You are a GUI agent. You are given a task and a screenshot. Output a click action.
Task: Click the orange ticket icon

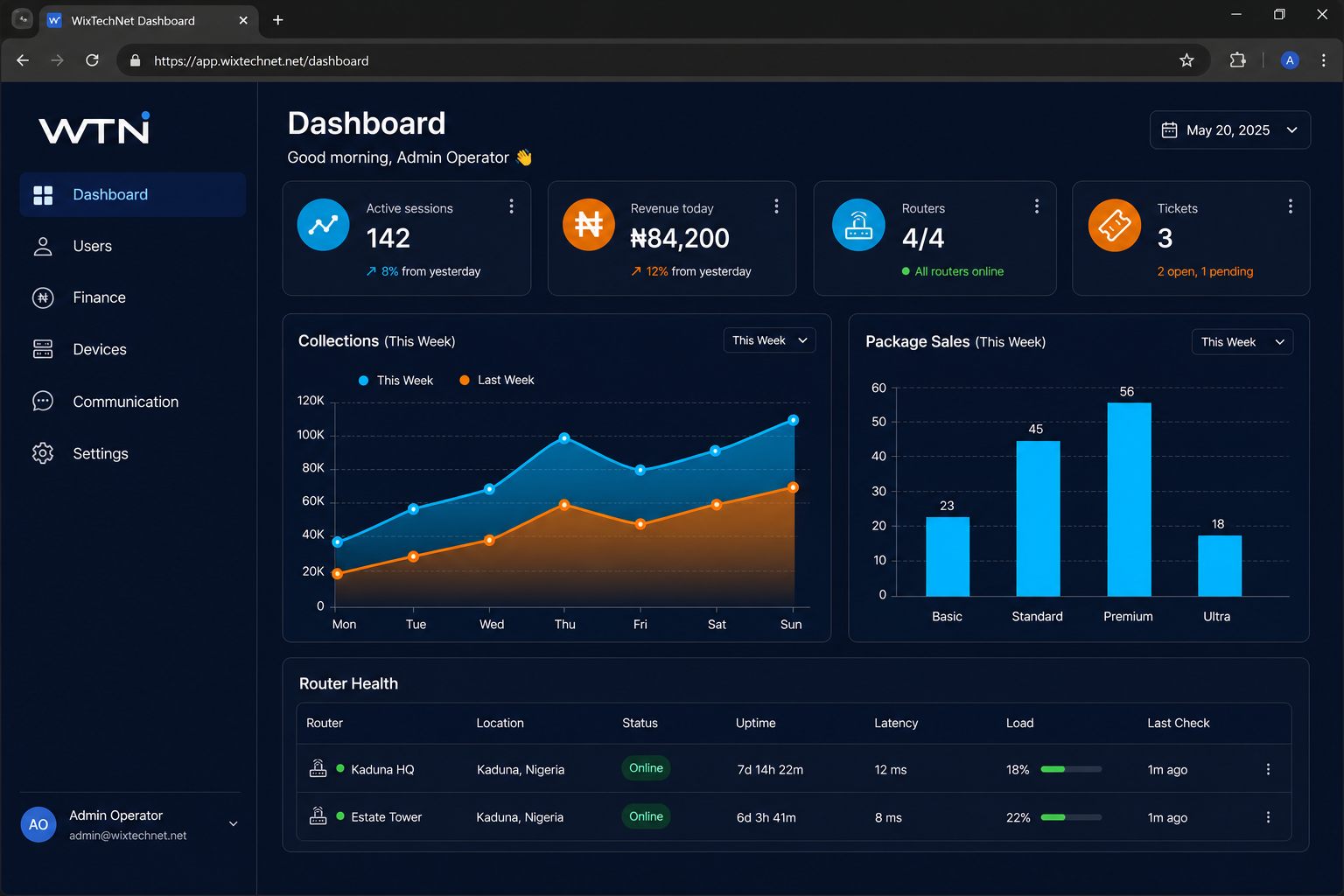pos(1115,225)
